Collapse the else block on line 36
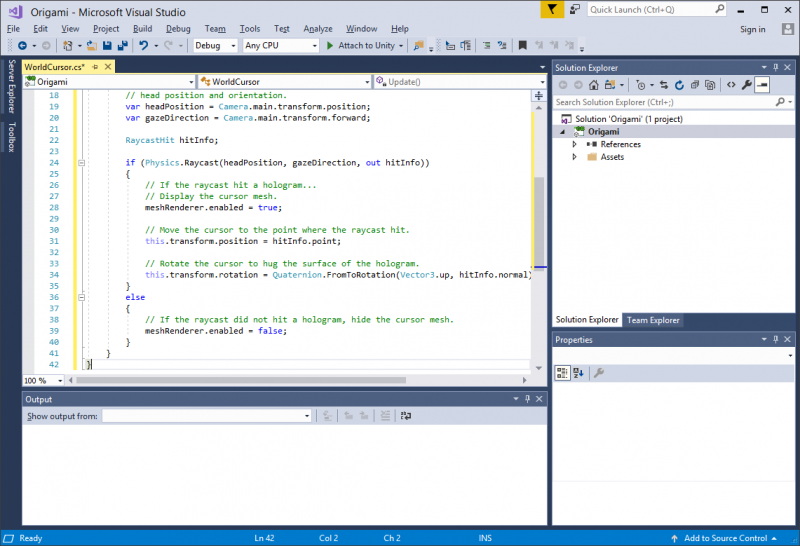 pos(81,297)
